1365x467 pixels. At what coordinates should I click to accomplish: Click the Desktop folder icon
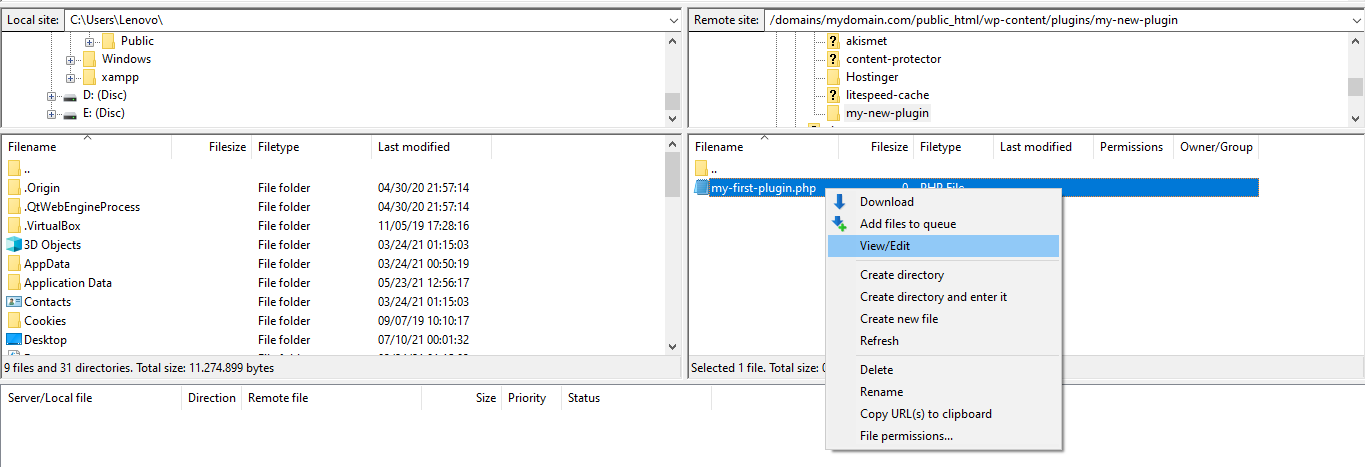coord(14,340)
